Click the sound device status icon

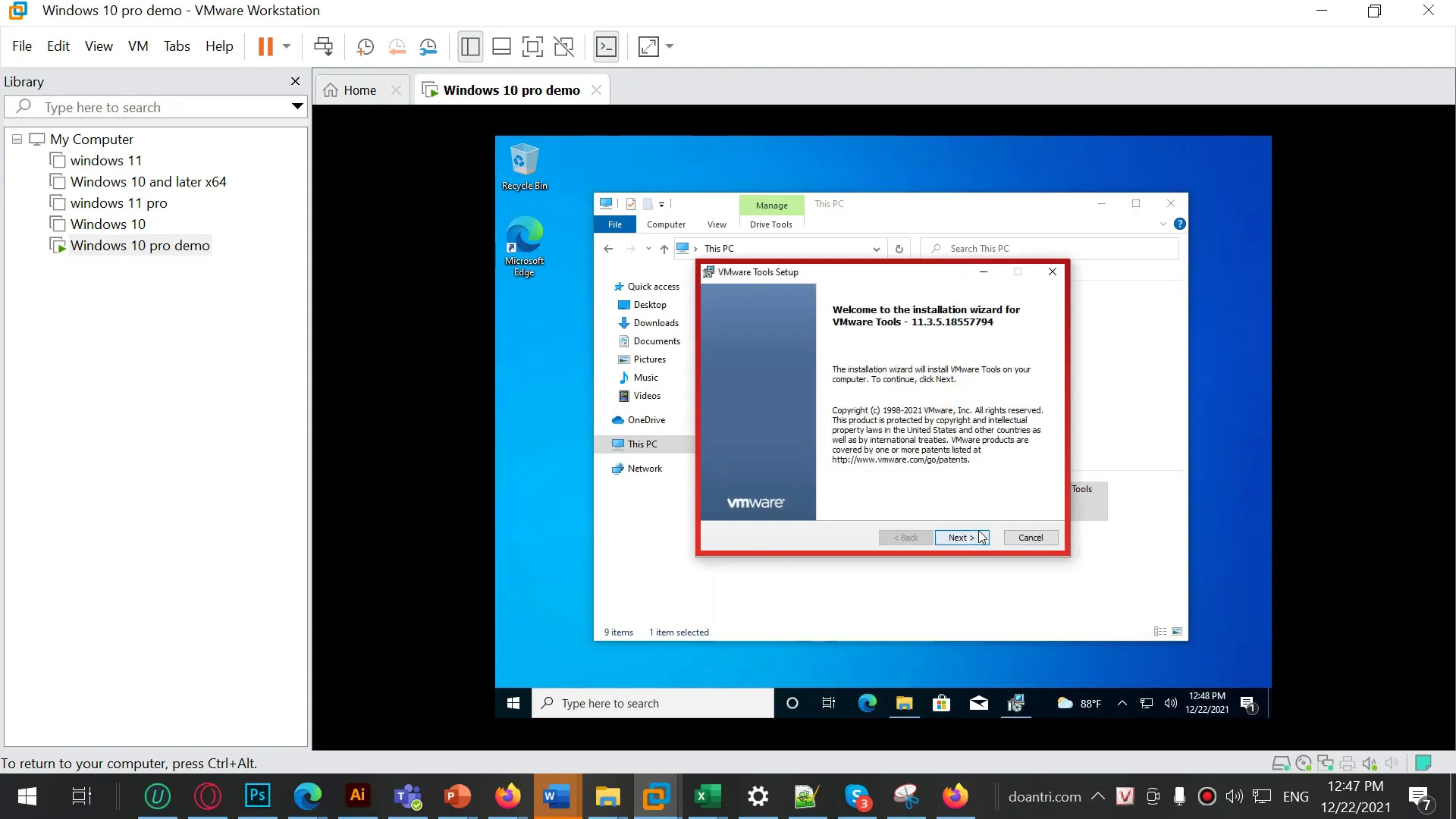[1370, 763]
